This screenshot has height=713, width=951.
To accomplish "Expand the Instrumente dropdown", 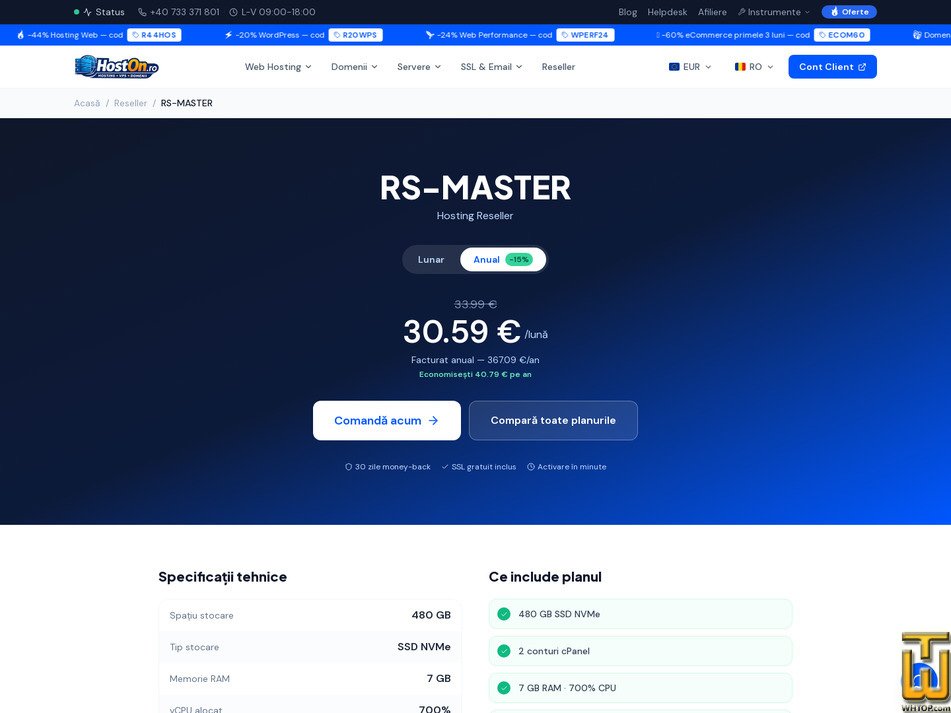I will click(x=774, y=12).
